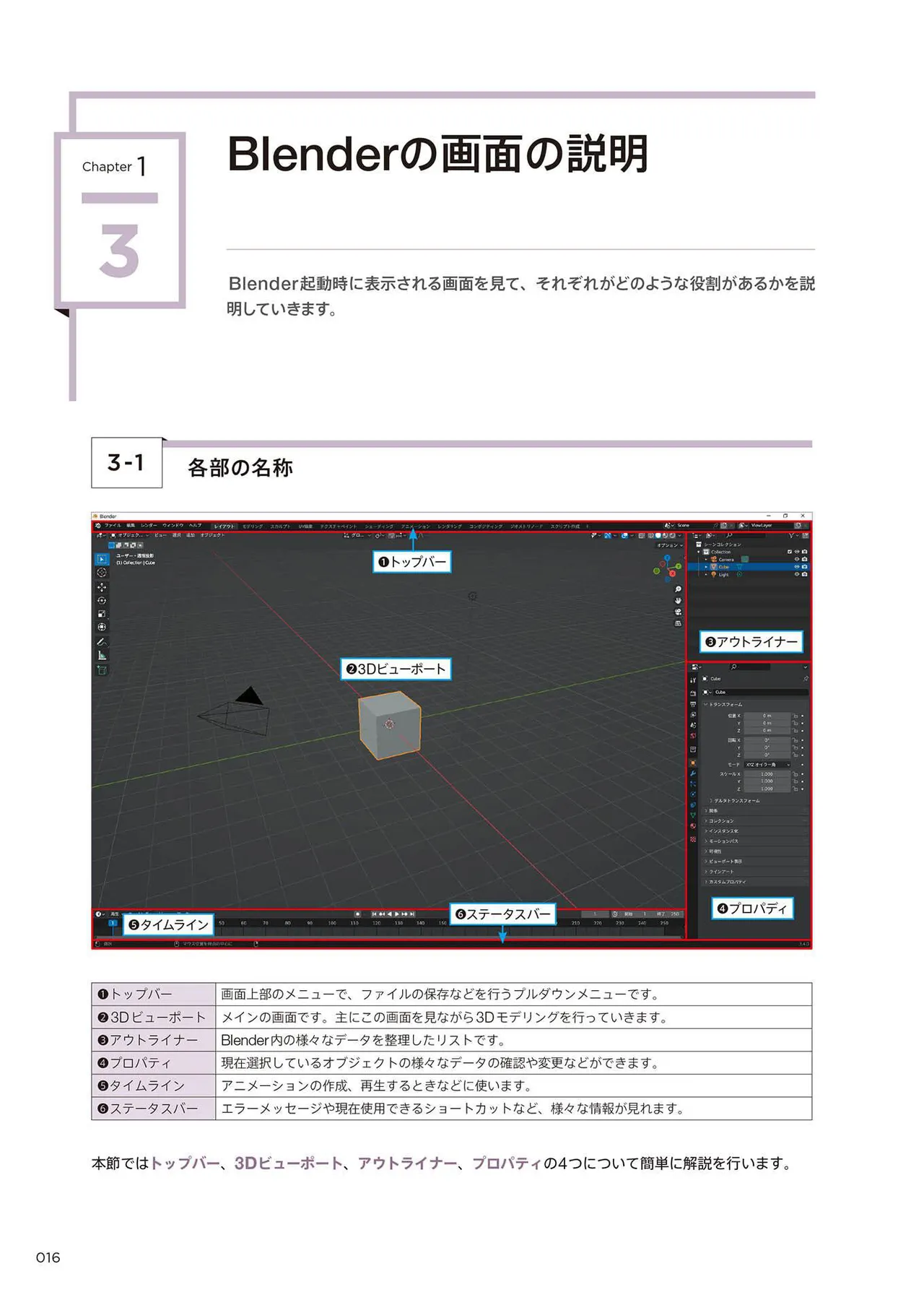Open the World properties tab
924x1305 pixels.
(x=693, y=736)
